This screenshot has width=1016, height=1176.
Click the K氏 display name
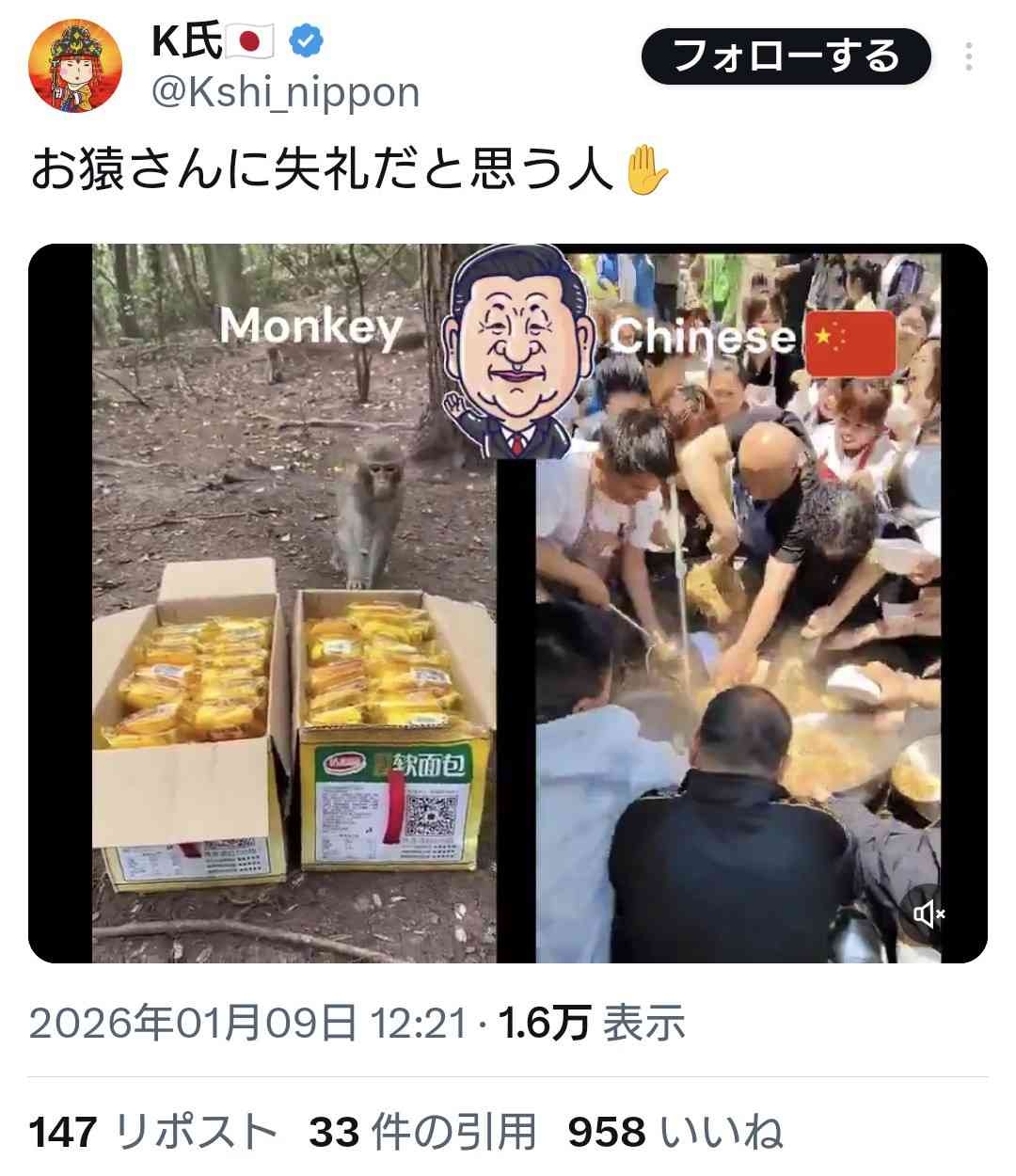click(x=187, y=40)
